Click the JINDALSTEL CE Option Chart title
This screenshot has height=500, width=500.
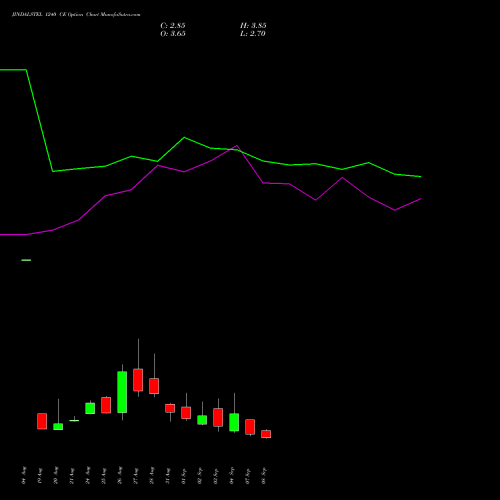pos(76,14)
